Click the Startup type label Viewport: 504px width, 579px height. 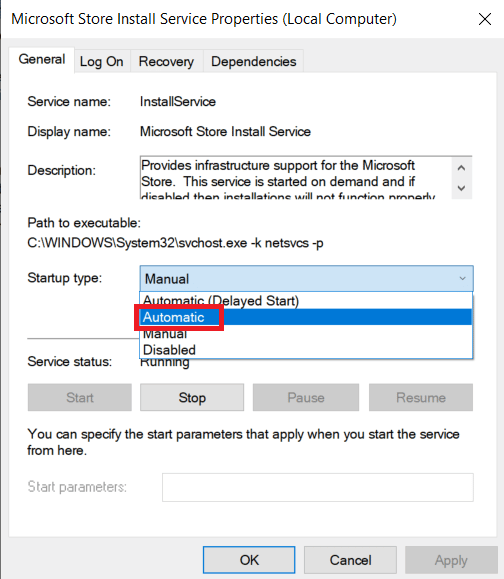coord(65,278)
